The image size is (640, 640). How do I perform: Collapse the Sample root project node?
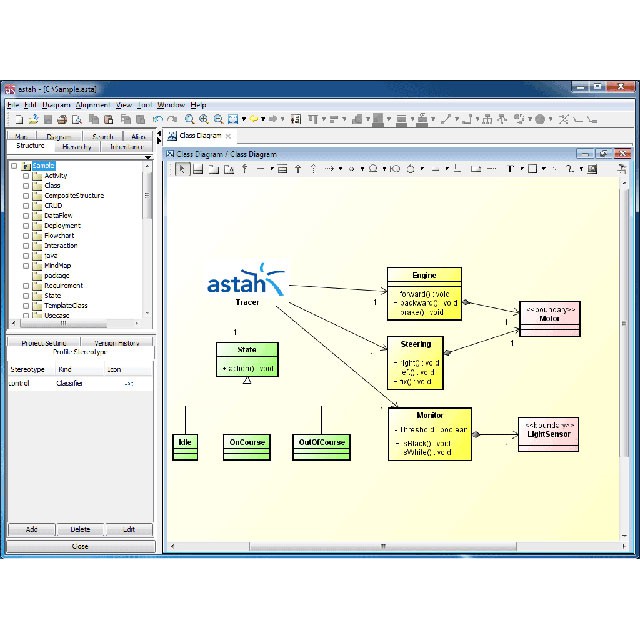[14, 166]
